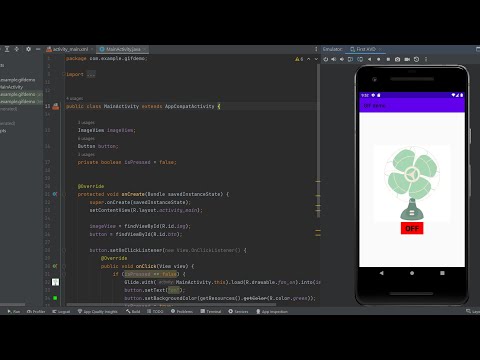Tap the phone's recent apps button
This screenshot has height=360, width=480.
click(442, 273)
